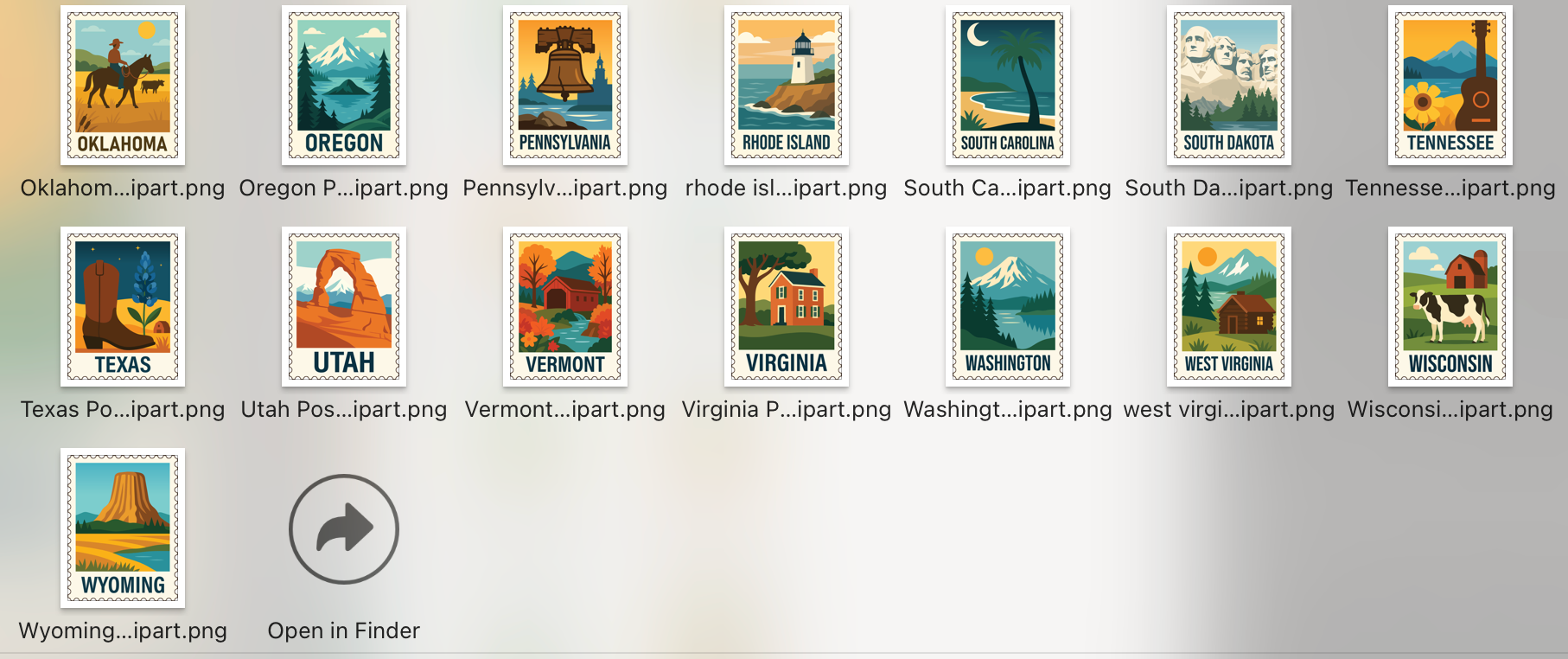Select the South Dakota Mount Rushmore stamp

click(x=1229, y=85)
